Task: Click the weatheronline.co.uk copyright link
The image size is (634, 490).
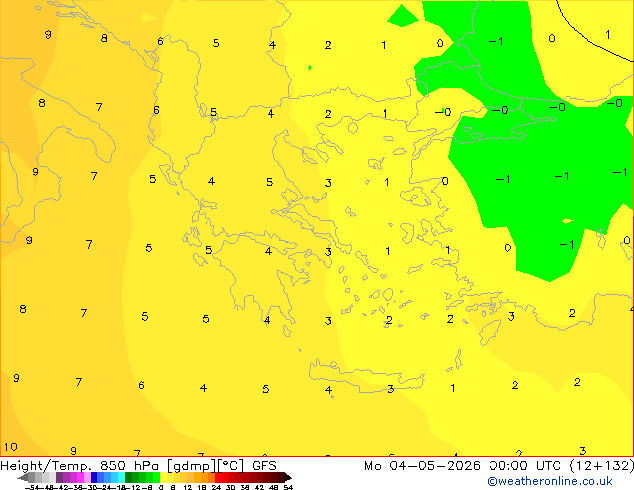Action: click(550, 481)
